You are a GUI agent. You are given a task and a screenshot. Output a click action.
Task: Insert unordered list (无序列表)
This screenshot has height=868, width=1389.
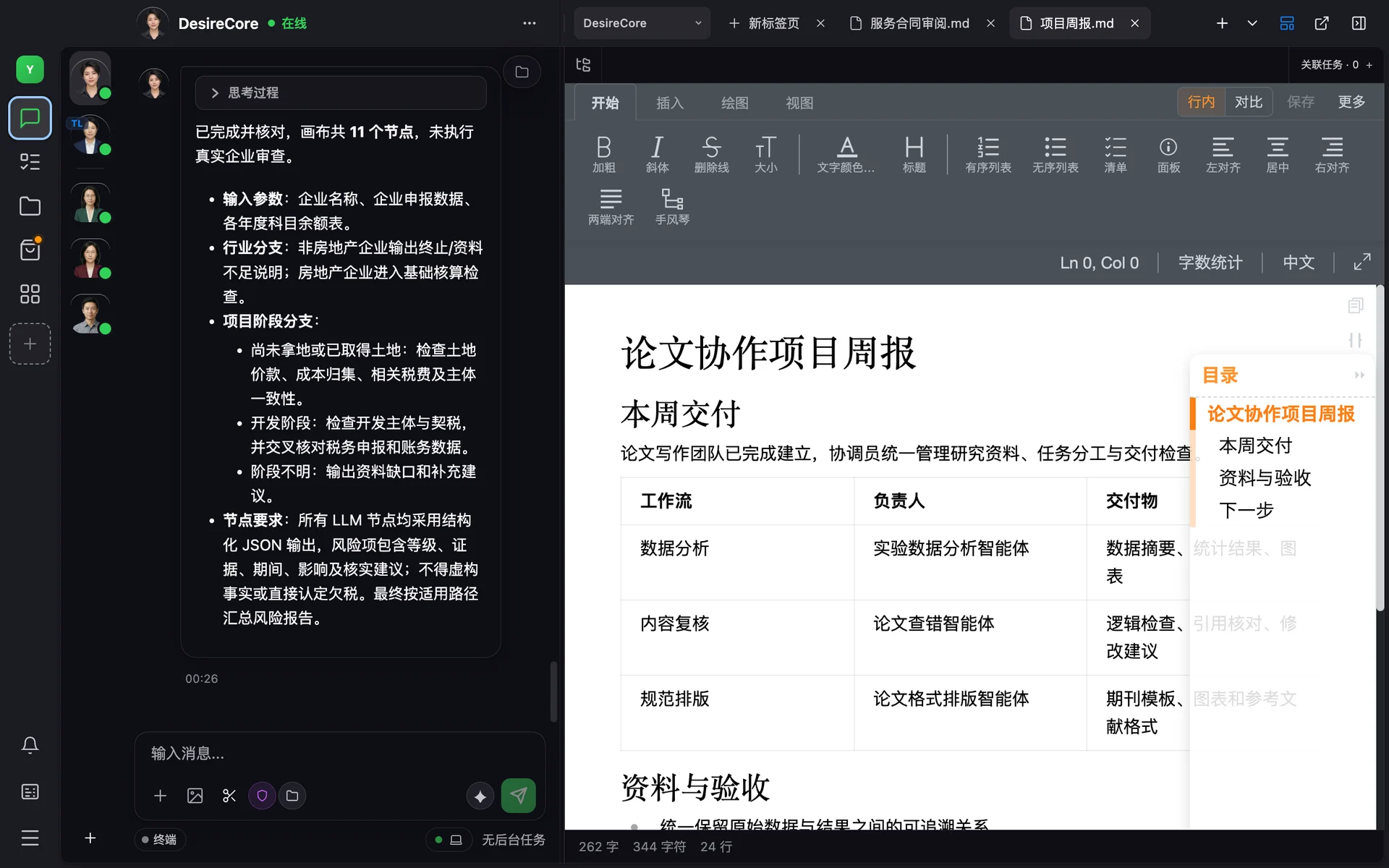(x=1055, y=154)
